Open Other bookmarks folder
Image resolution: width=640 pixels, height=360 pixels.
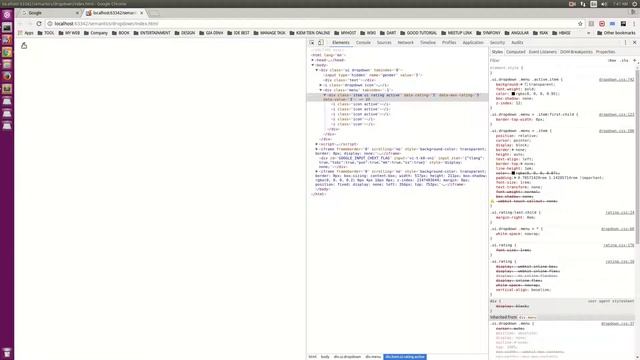[x=616, y=33]
